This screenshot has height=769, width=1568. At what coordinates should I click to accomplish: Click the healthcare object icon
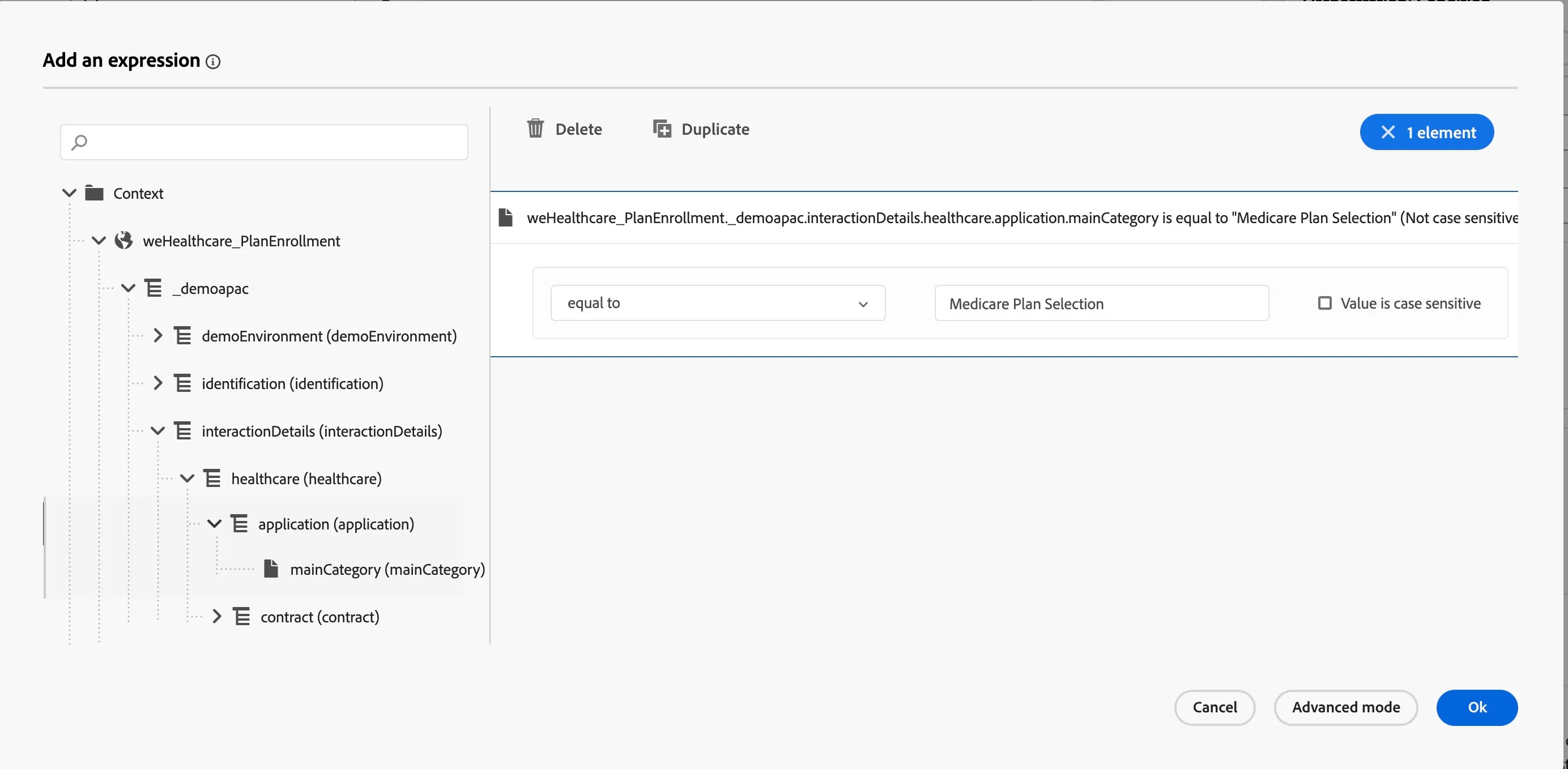pyautogui.click(x=212, y=477)
